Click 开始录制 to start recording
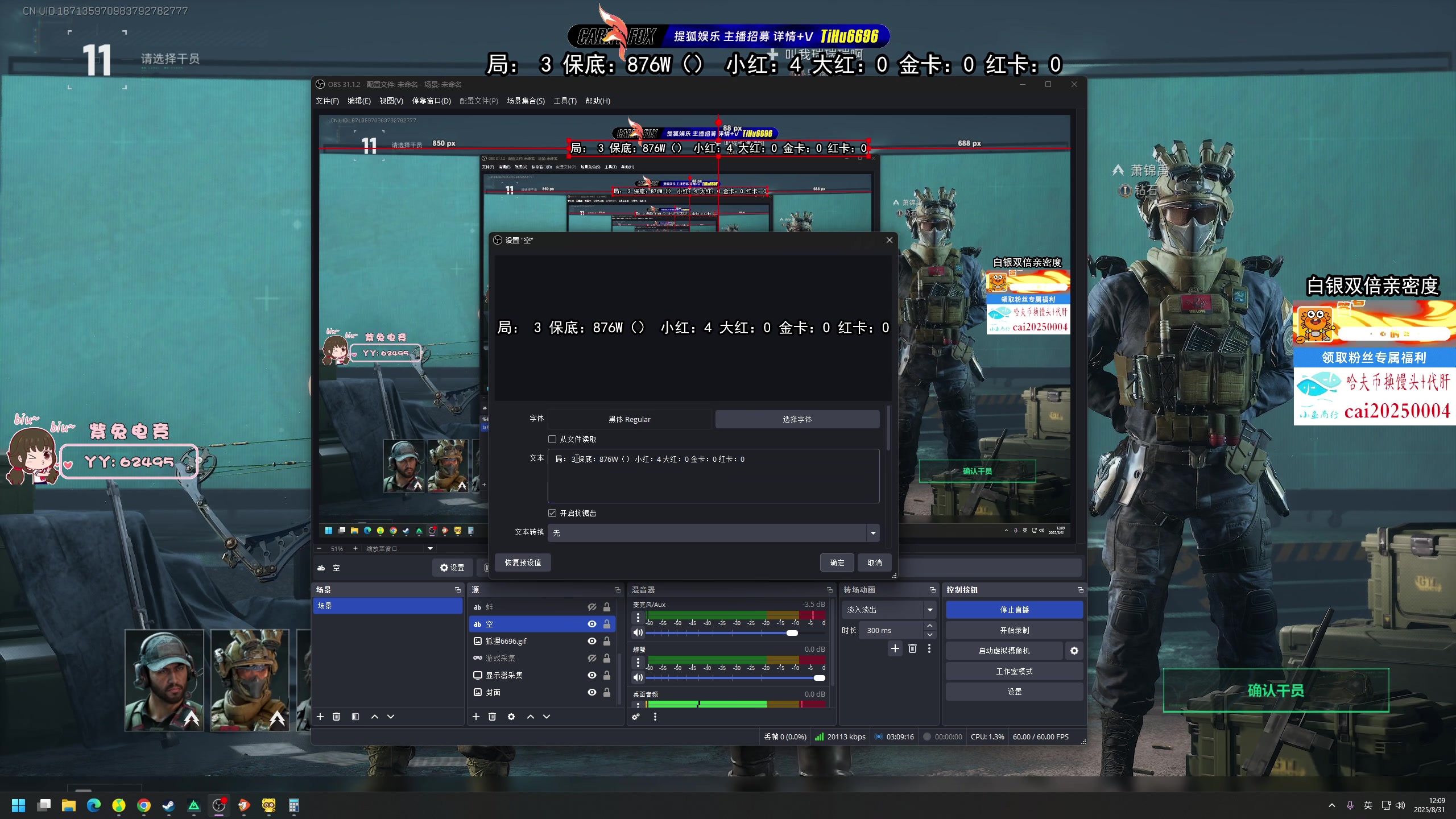The height and width of the screenshot is (819, 1456). (x=1014, y=630)
